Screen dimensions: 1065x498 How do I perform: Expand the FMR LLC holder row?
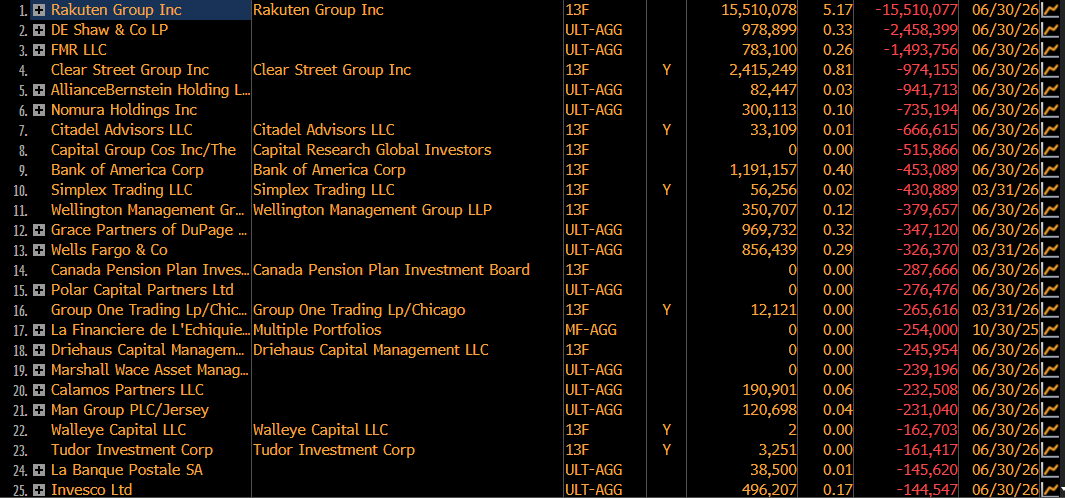click(39, 50)
